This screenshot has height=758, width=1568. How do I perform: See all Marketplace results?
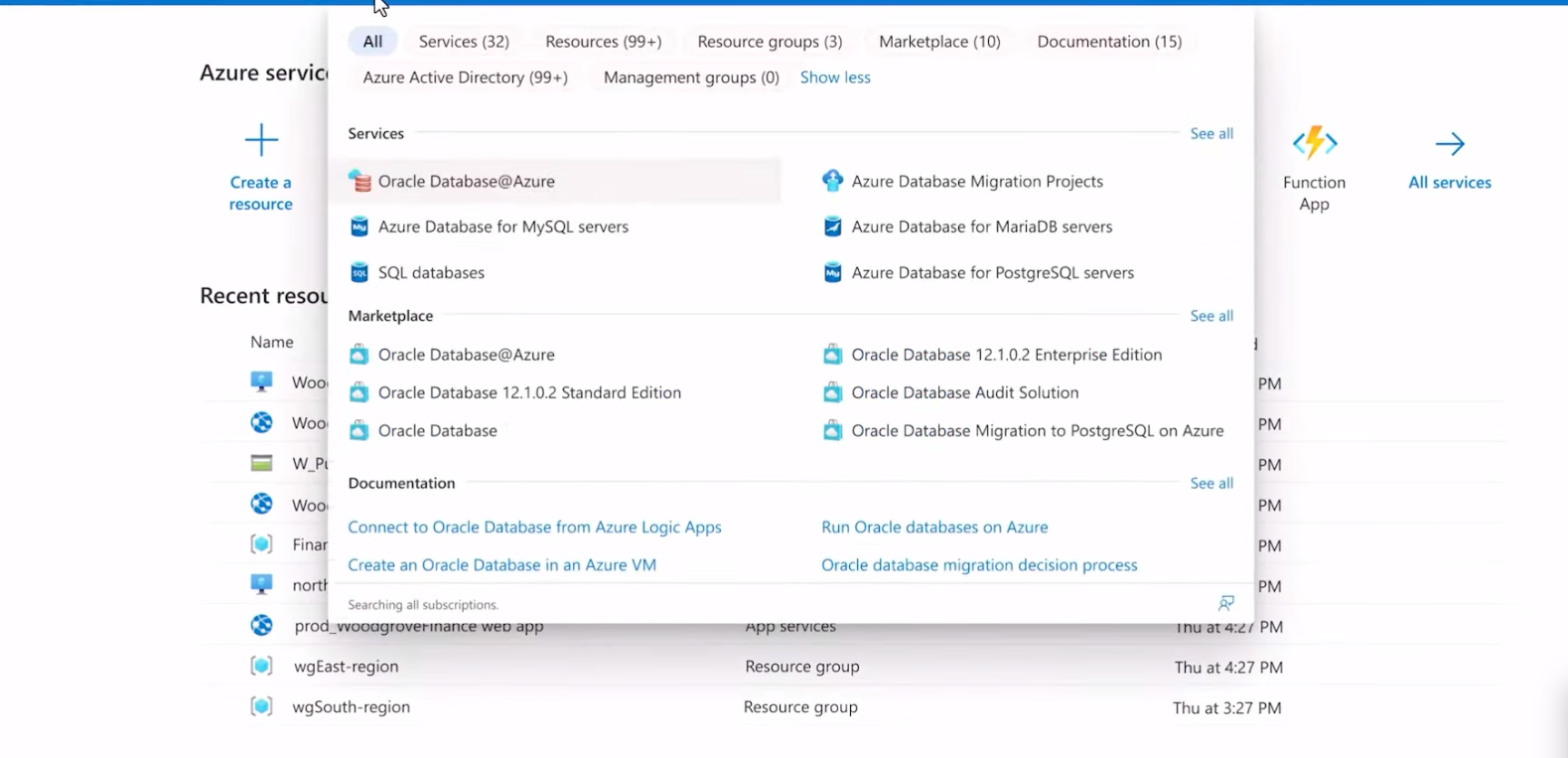point(1212,315)
